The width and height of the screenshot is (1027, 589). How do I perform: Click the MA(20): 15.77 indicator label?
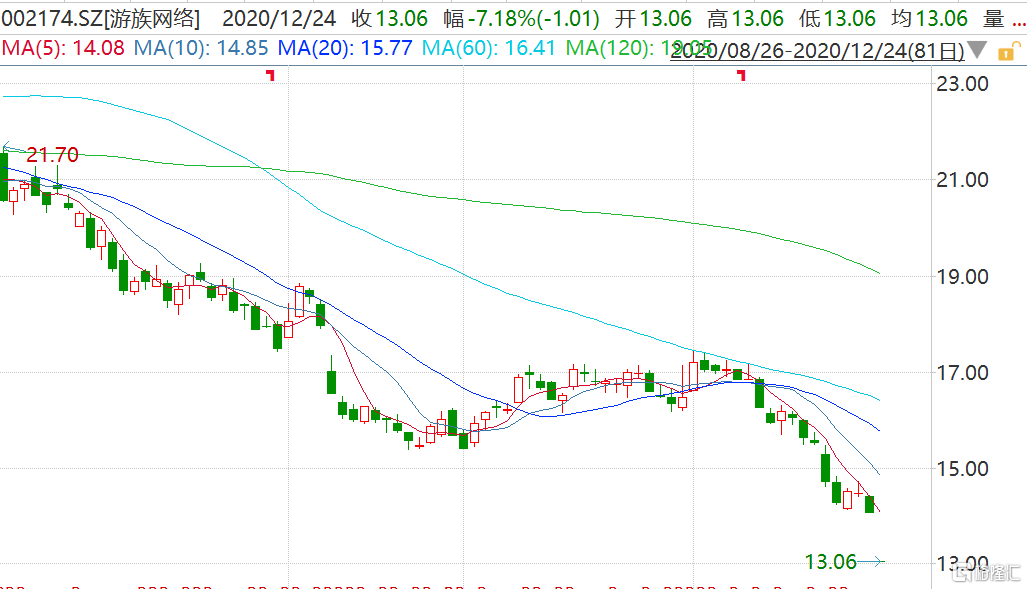click(x=345, y=48)
